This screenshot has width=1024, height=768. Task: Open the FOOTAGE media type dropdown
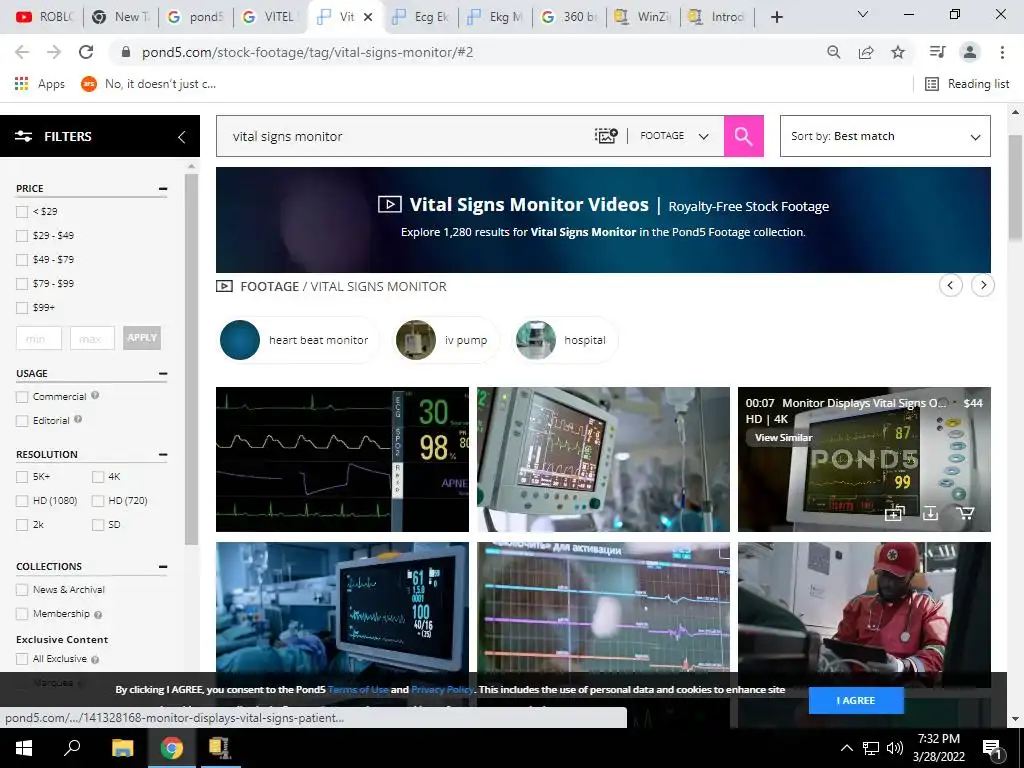(x=674, y=136)
